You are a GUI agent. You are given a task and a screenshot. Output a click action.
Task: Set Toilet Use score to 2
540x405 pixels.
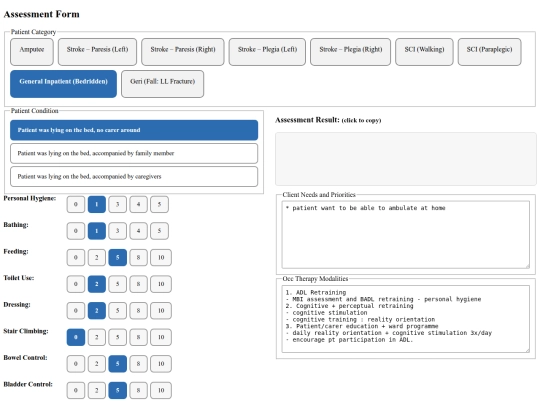pyautogui.click(x=97, y=284)
